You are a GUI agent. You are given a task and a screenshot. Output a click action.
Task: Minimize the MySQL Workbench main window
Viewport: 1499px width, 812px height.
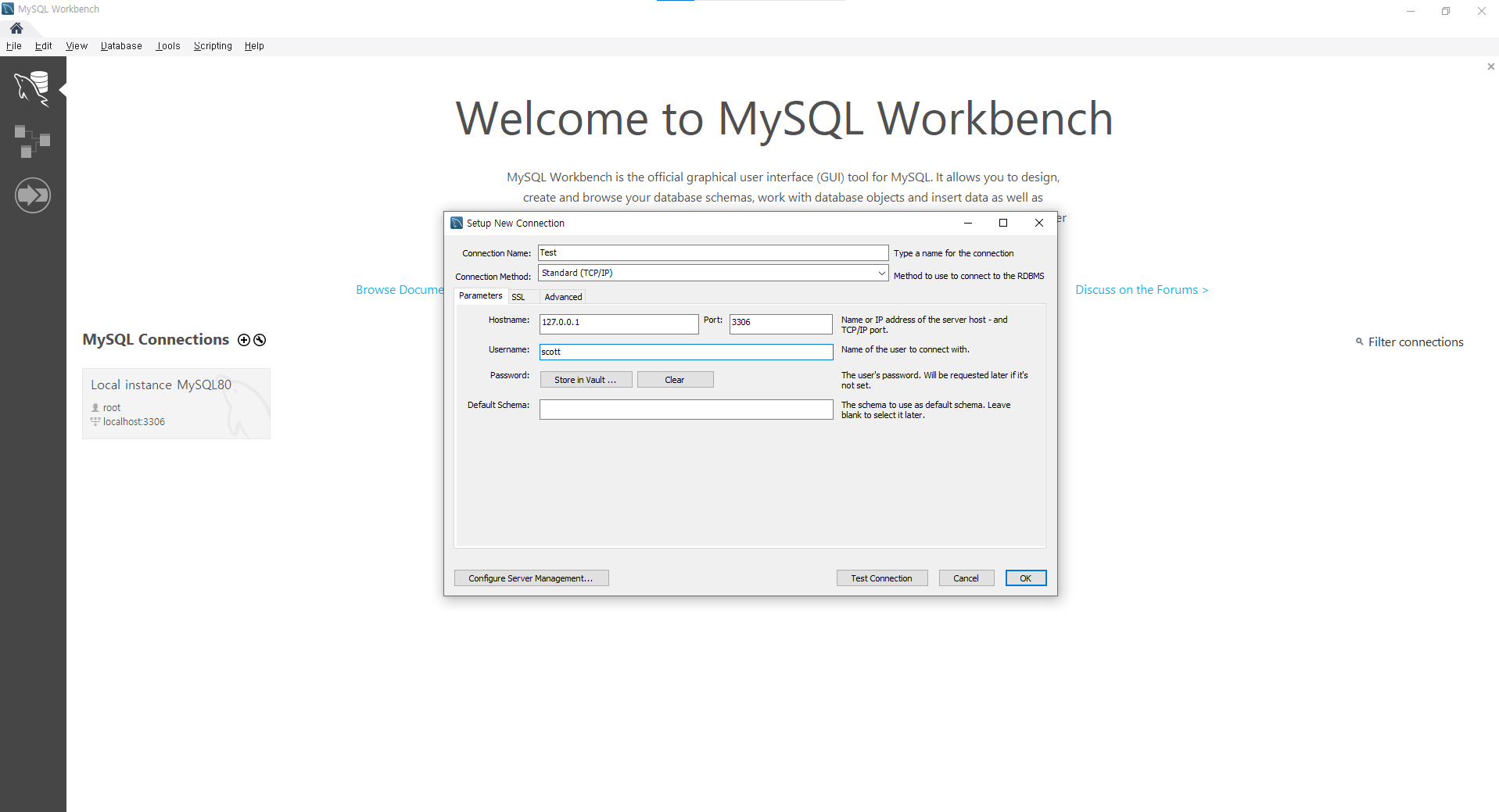point(1411,11)
